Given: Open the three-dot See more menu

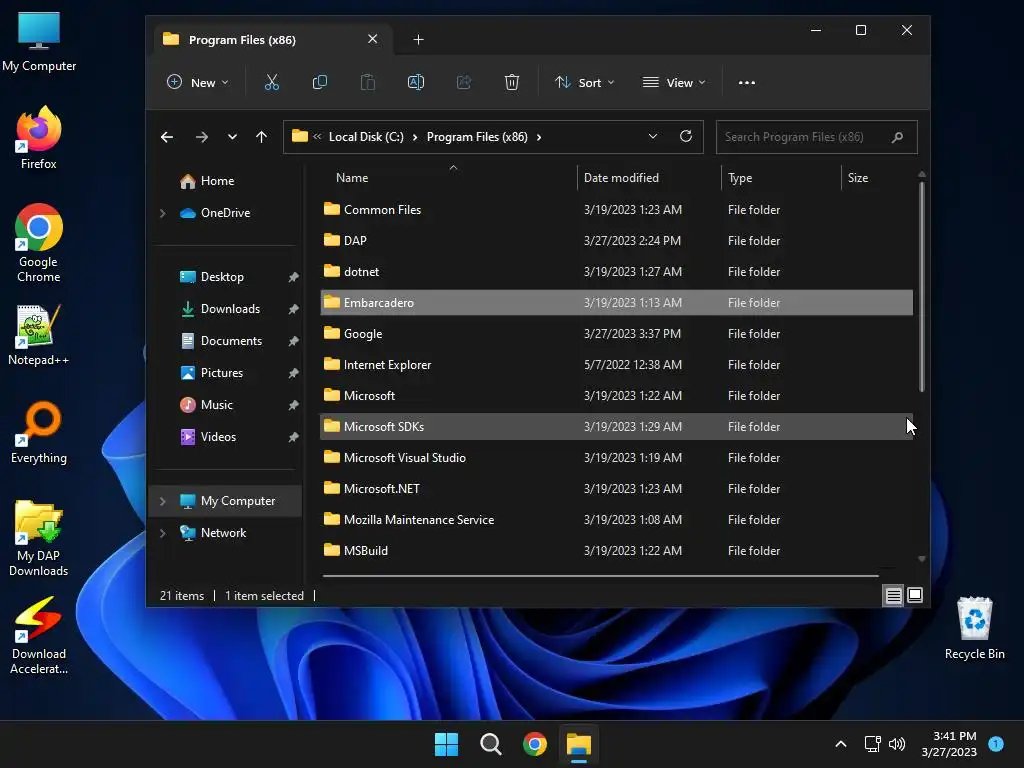Looking at the screenshot, I should (746, 82).
